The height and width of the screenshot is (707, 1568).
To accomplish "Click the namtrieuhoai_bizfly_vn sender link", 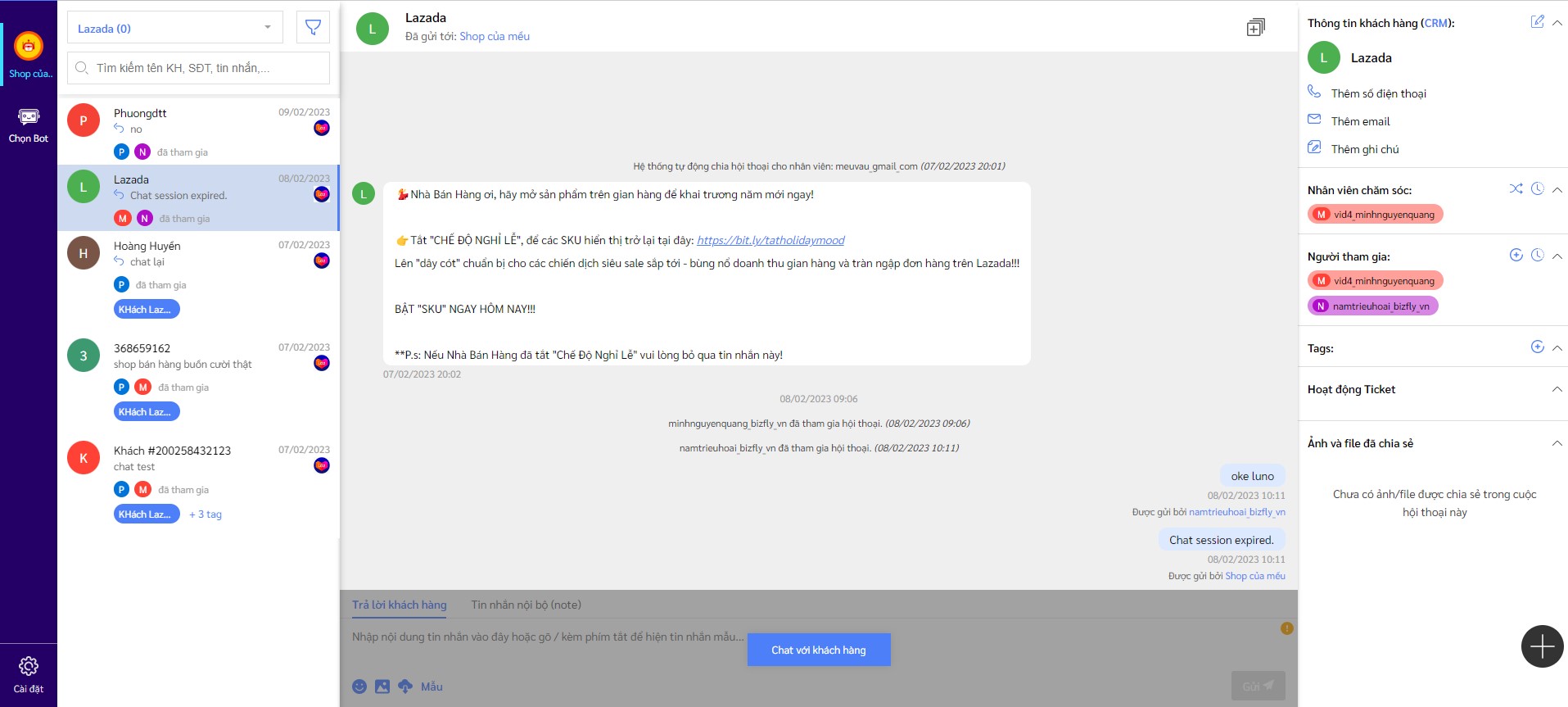I will coord(1237,512).
